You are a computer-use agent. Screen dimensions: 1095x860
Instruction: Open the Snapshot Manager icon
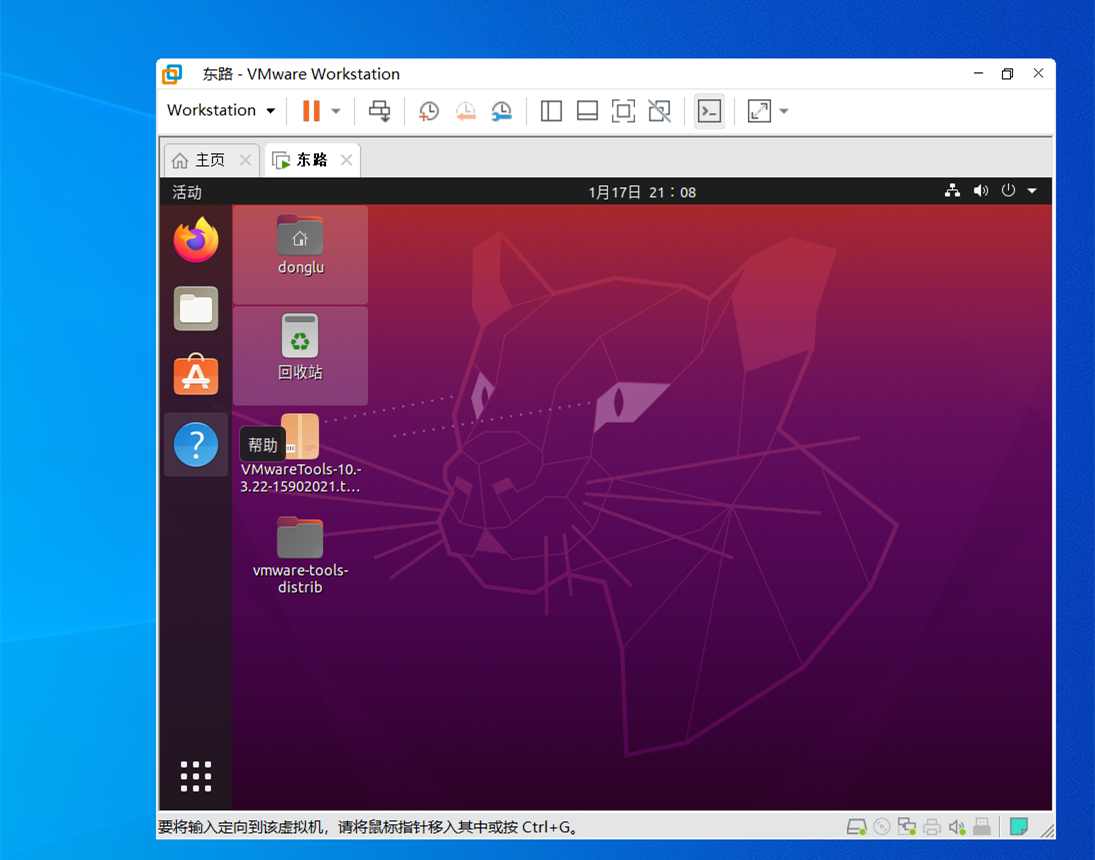tap(501, 110)
